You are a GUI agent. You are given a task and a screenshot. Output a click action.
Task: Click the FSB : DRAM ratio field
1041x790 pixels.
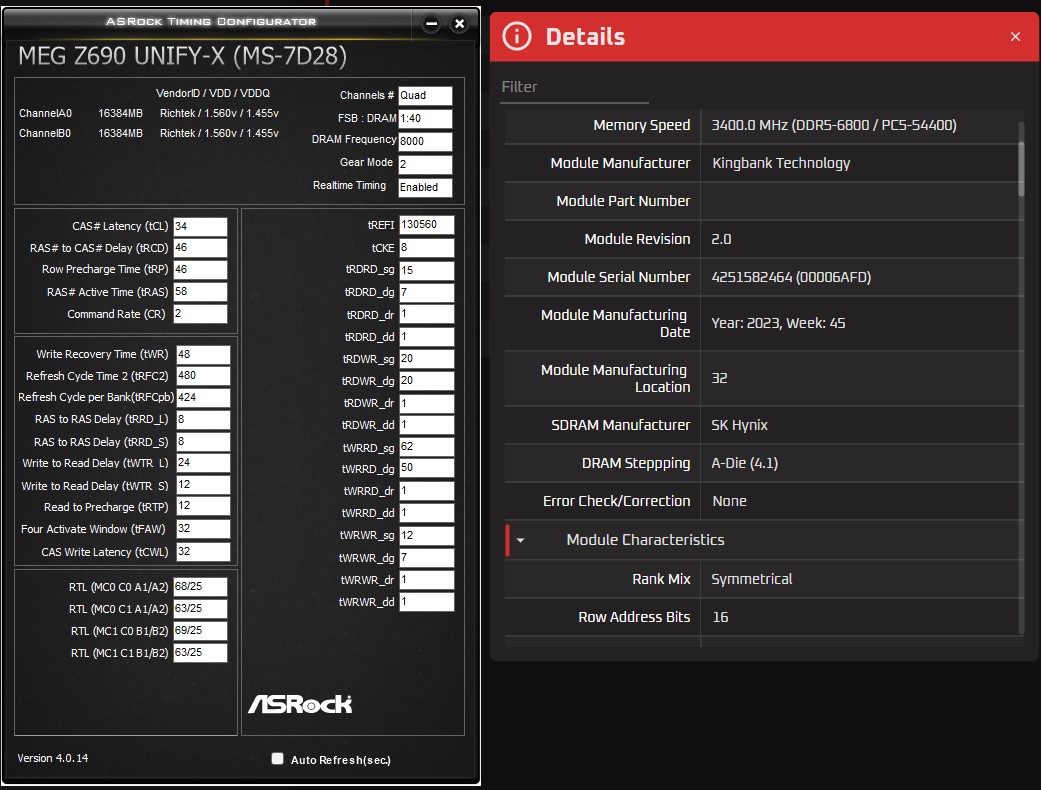click(x=425, y=118)
